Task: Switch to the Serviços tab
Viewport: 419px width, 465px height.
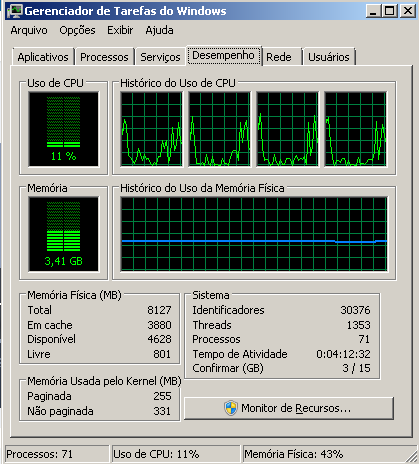Action: (x=160, y=57)
